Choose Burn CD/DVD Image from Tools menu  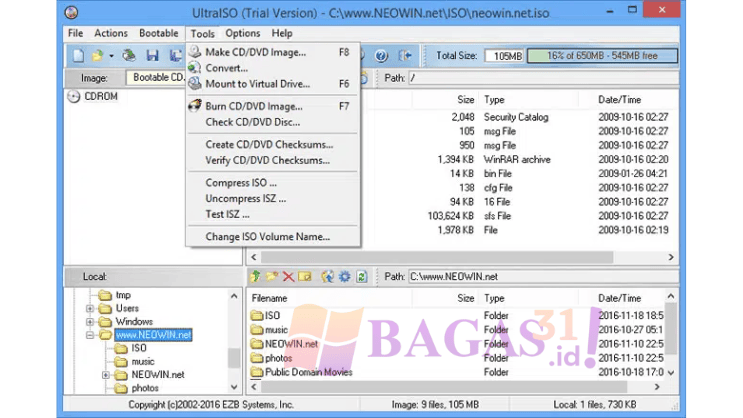pyautogui.click(x=253, y=106)
